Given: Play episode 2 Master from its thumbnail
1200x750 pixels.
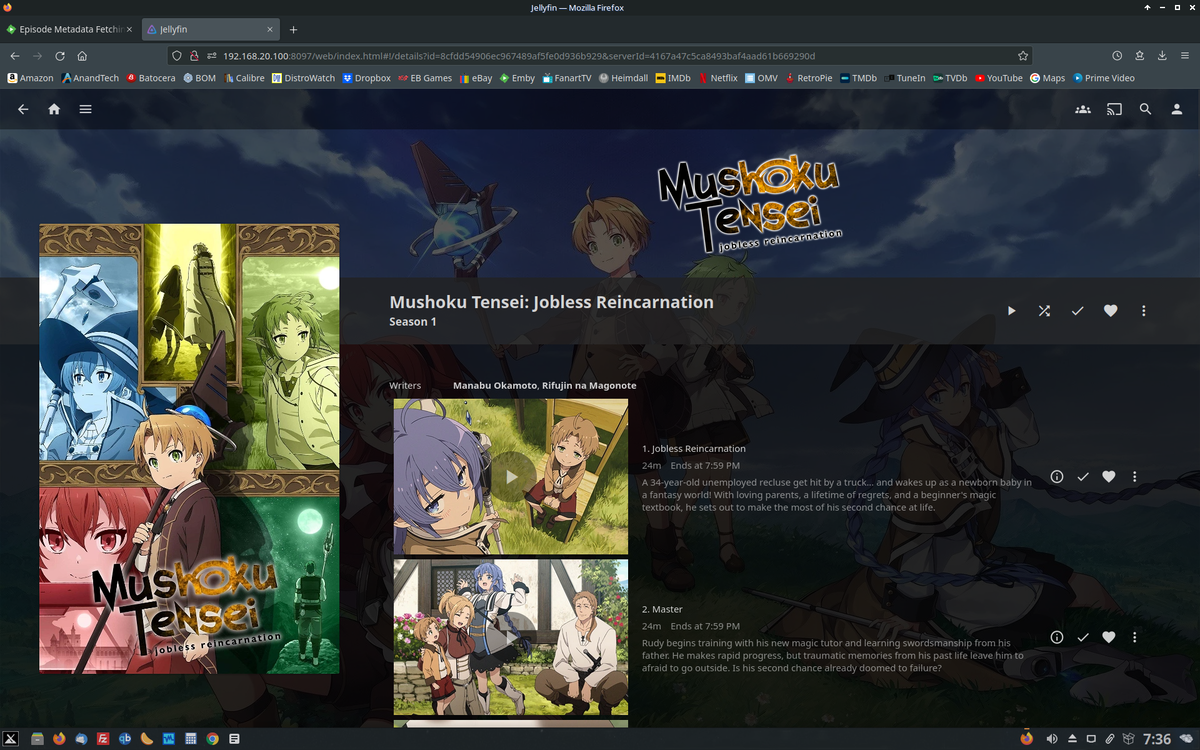Looking at the screenshot, I should (511, 637).
